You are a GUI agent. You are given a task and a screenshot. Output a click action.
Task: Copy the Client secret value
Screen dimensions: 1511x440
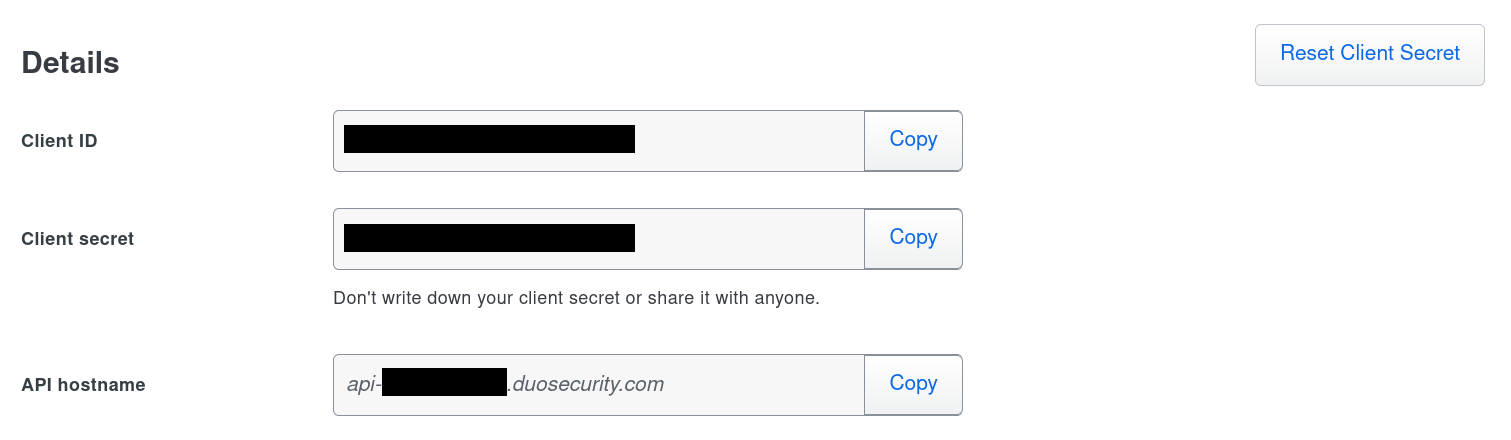click(x=912, y=238)
